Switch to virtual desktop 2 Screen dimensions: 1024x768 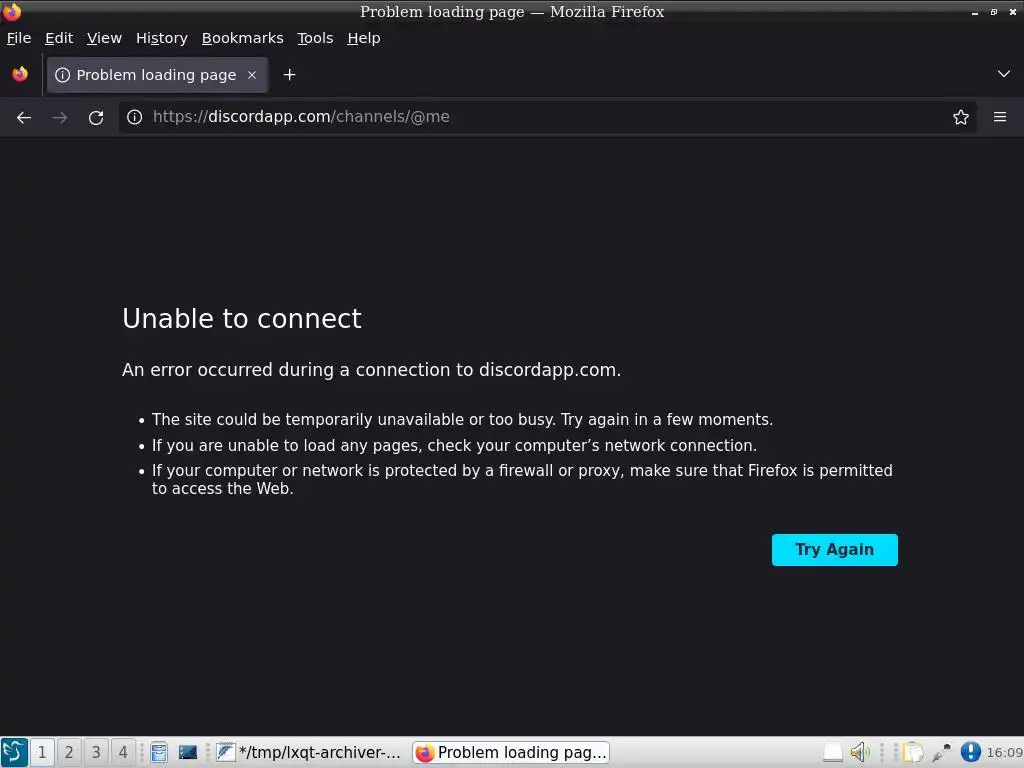point(69,752)
